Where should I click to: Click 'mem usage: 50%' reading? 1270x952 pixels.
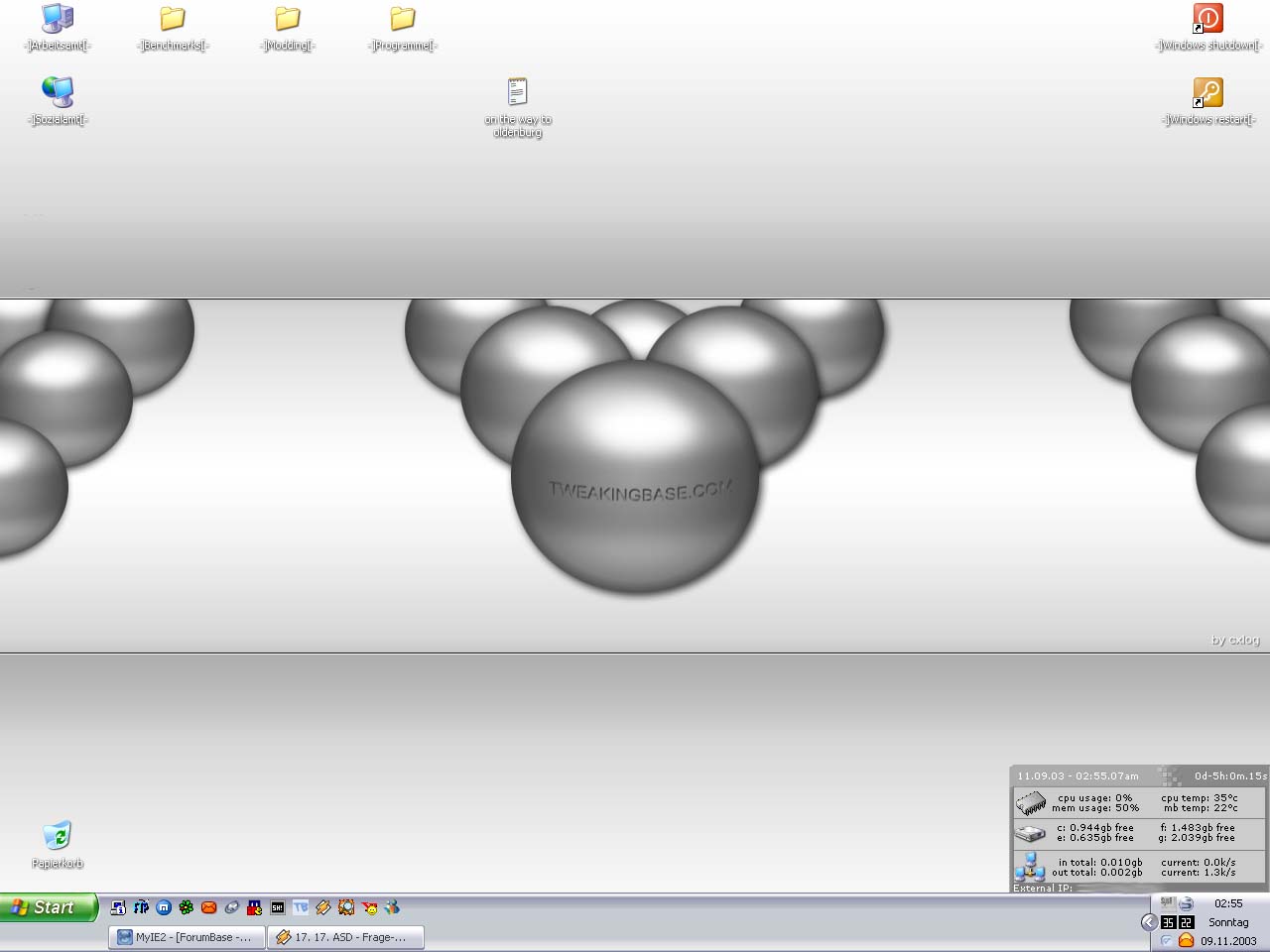point(1095,808)
